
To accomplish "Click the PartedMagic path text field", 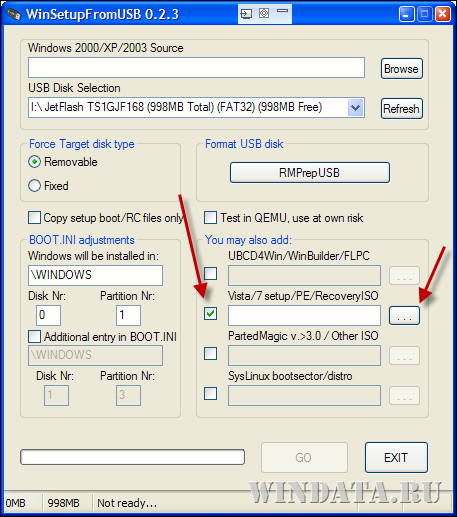I will click(304, 355).
